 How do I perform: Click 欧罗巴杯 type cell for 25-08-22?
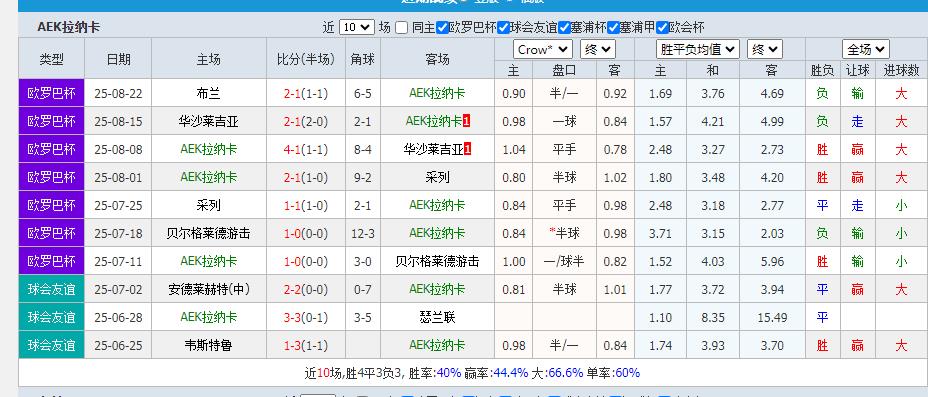coord(51,93)
